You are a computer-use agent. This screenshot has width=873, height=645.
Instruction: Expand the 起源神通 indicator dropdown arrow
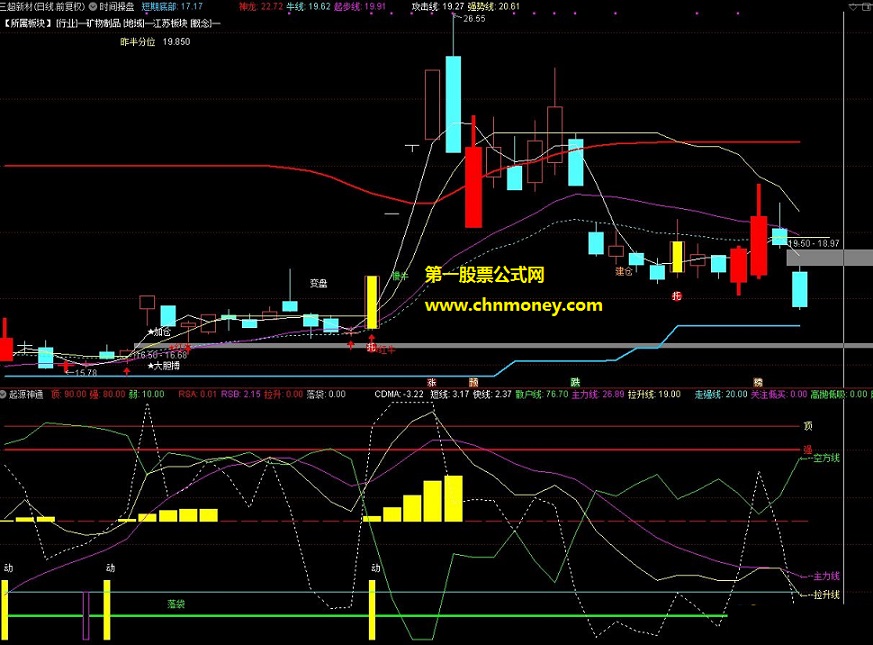[x=3, y=394]
